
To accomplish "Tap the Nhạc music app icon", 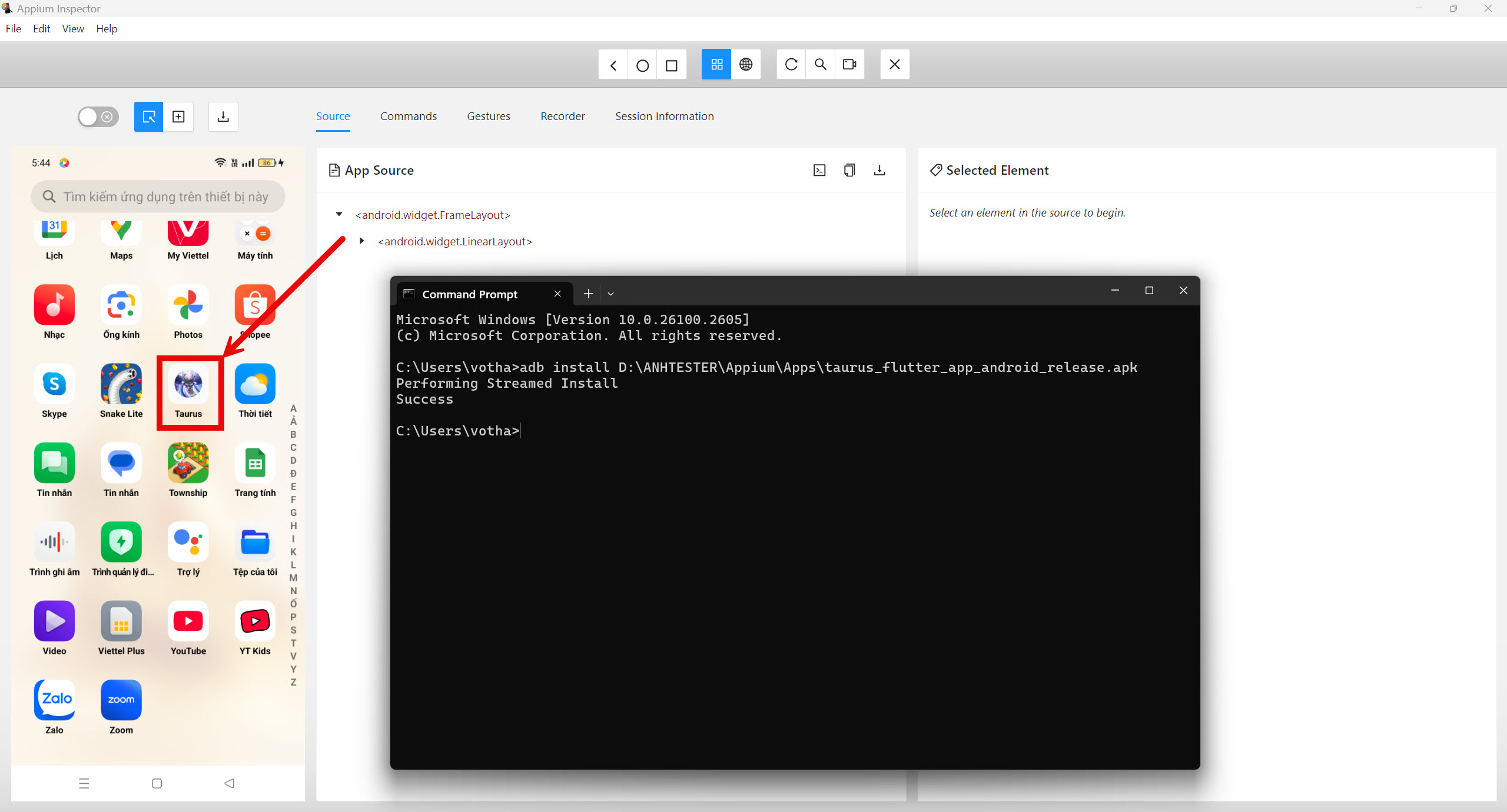I will [54, 305].
